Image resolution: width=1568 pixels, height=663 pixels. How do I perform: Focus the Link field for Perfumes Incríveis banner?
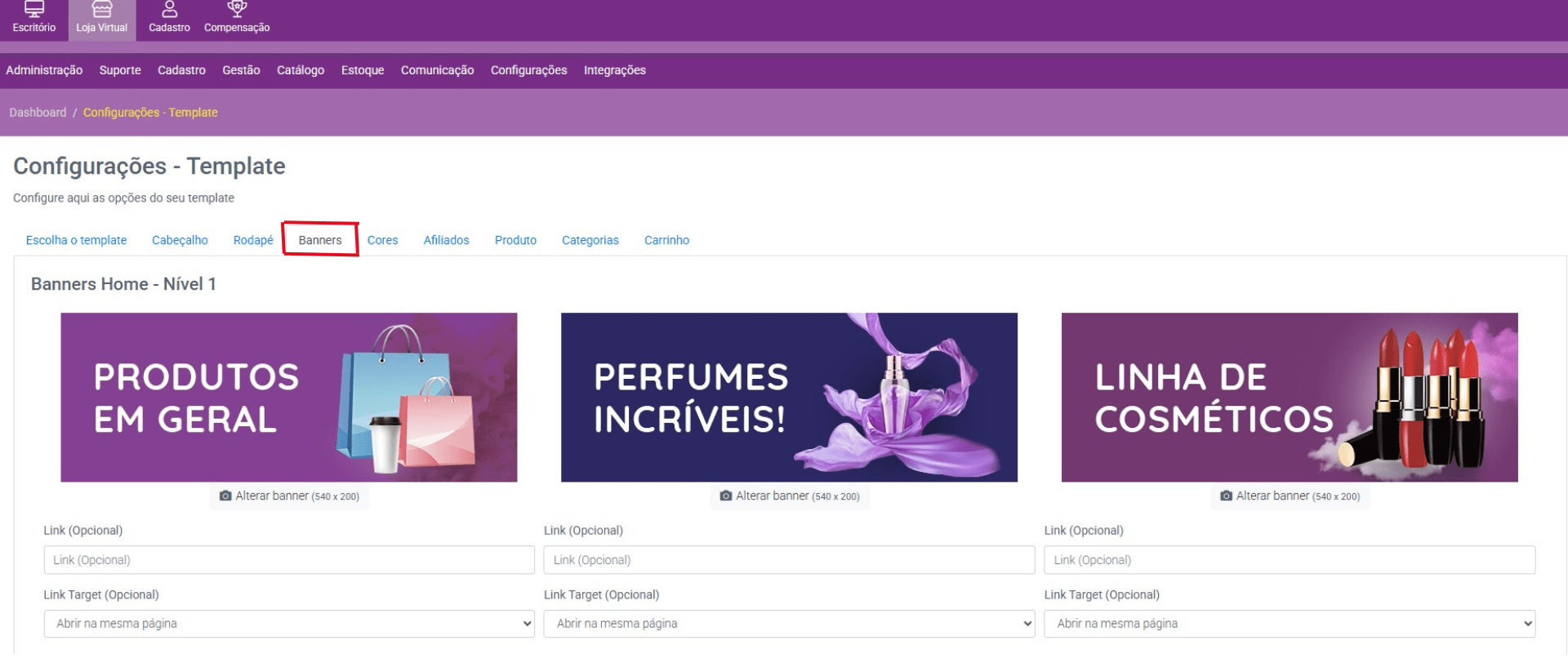[x=790, y=560]
